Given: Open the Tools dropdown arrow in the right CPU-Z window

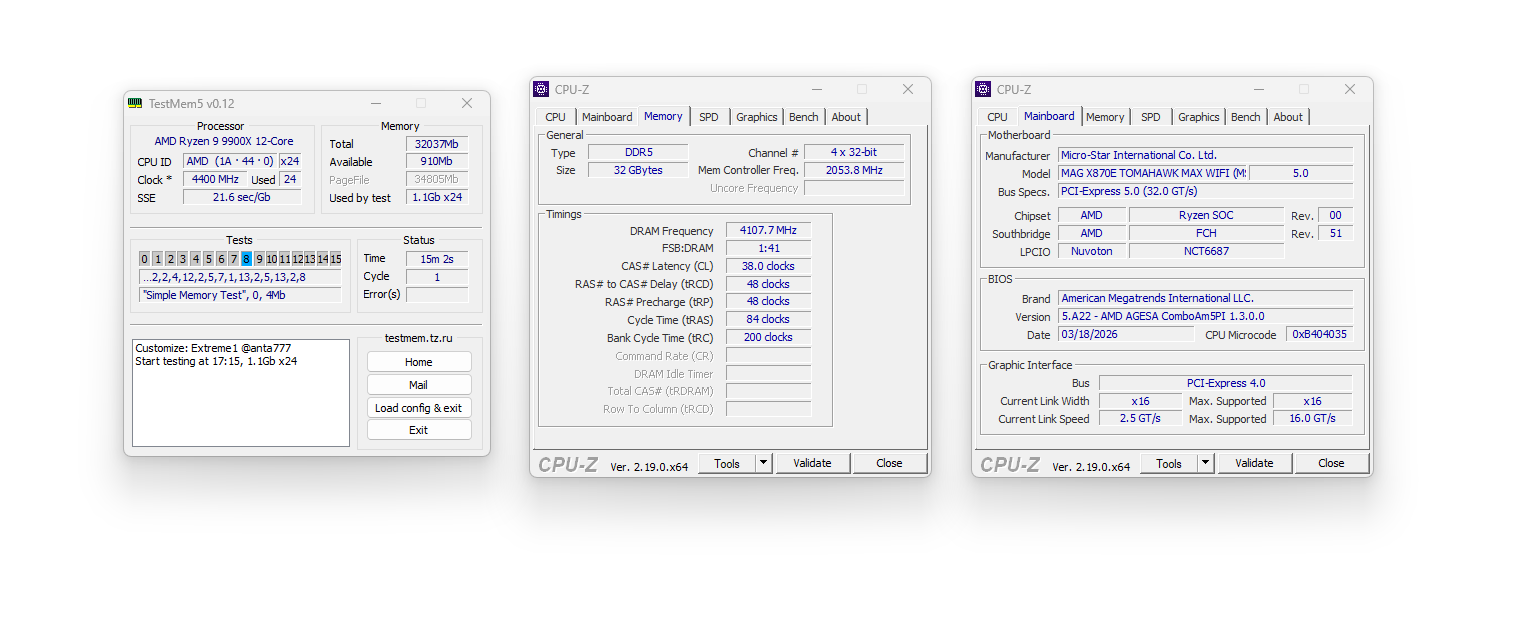Looking at the screenshot, I should click(1203, 463).
